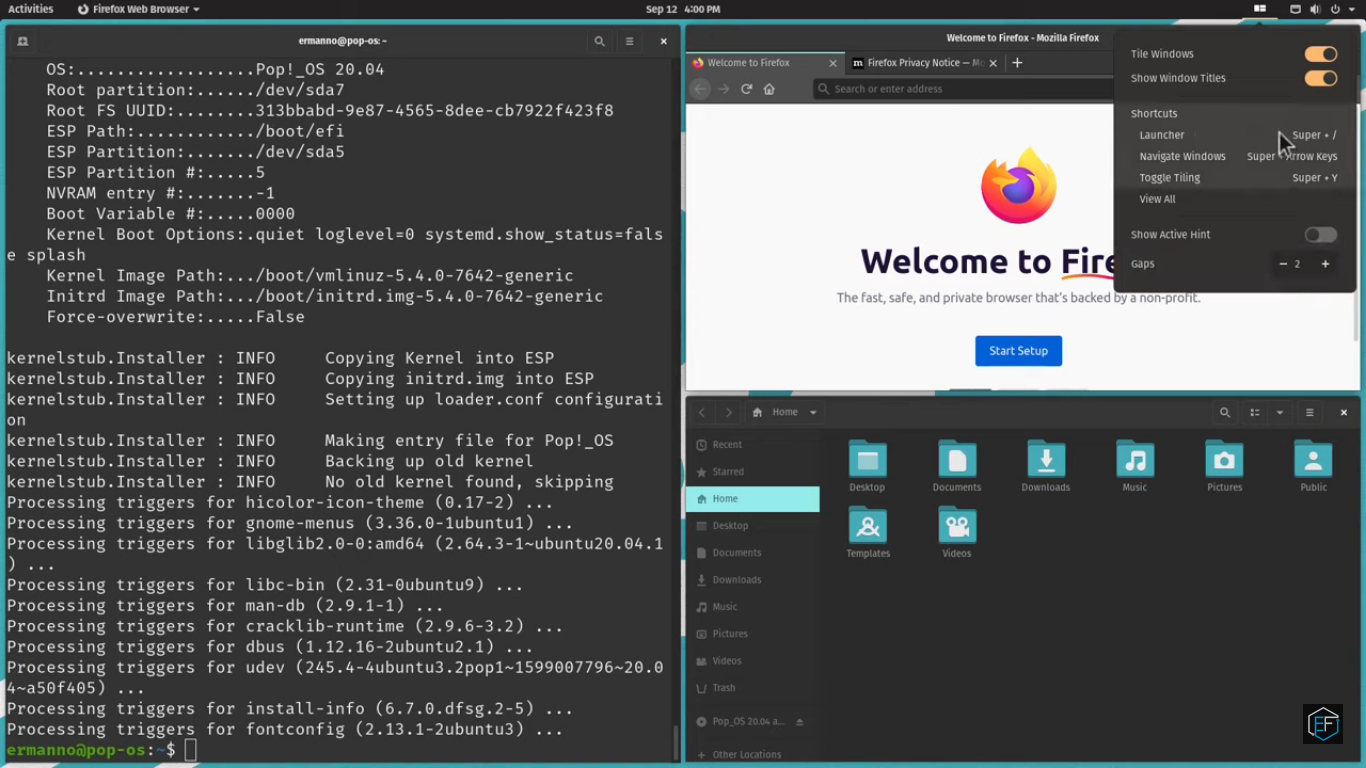Open Other Locations in Files sidebar

[752, 754]
